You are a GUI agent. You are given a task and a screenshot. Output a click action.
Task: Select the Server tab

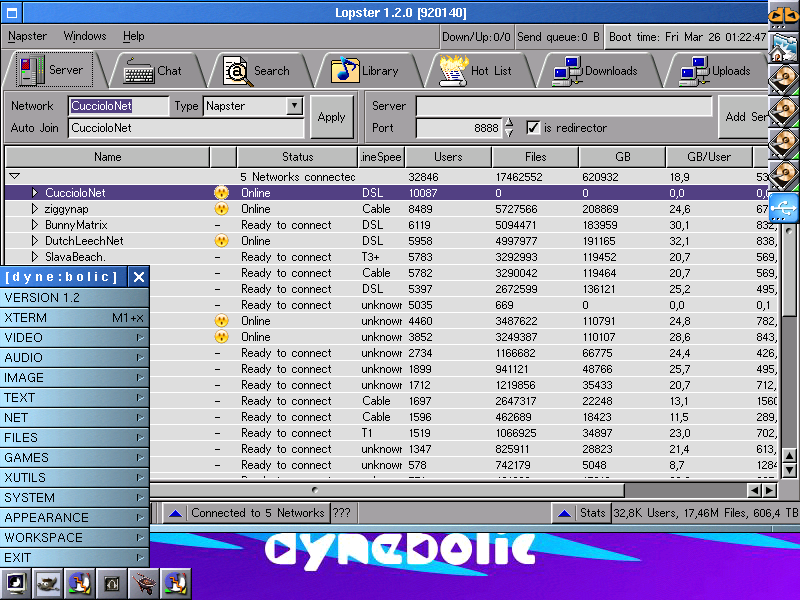(54, 70)
